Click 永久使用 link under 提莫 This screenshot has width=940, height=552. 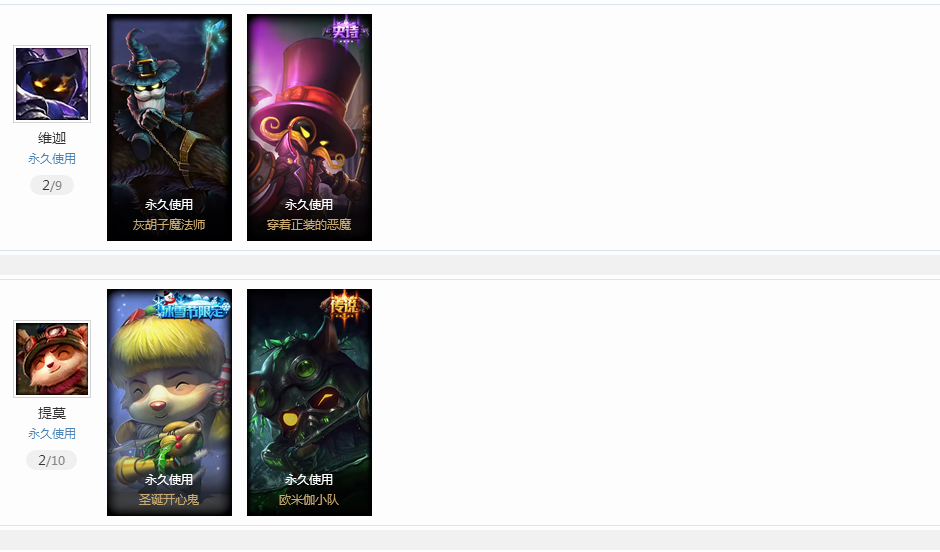tap(52, 433)
